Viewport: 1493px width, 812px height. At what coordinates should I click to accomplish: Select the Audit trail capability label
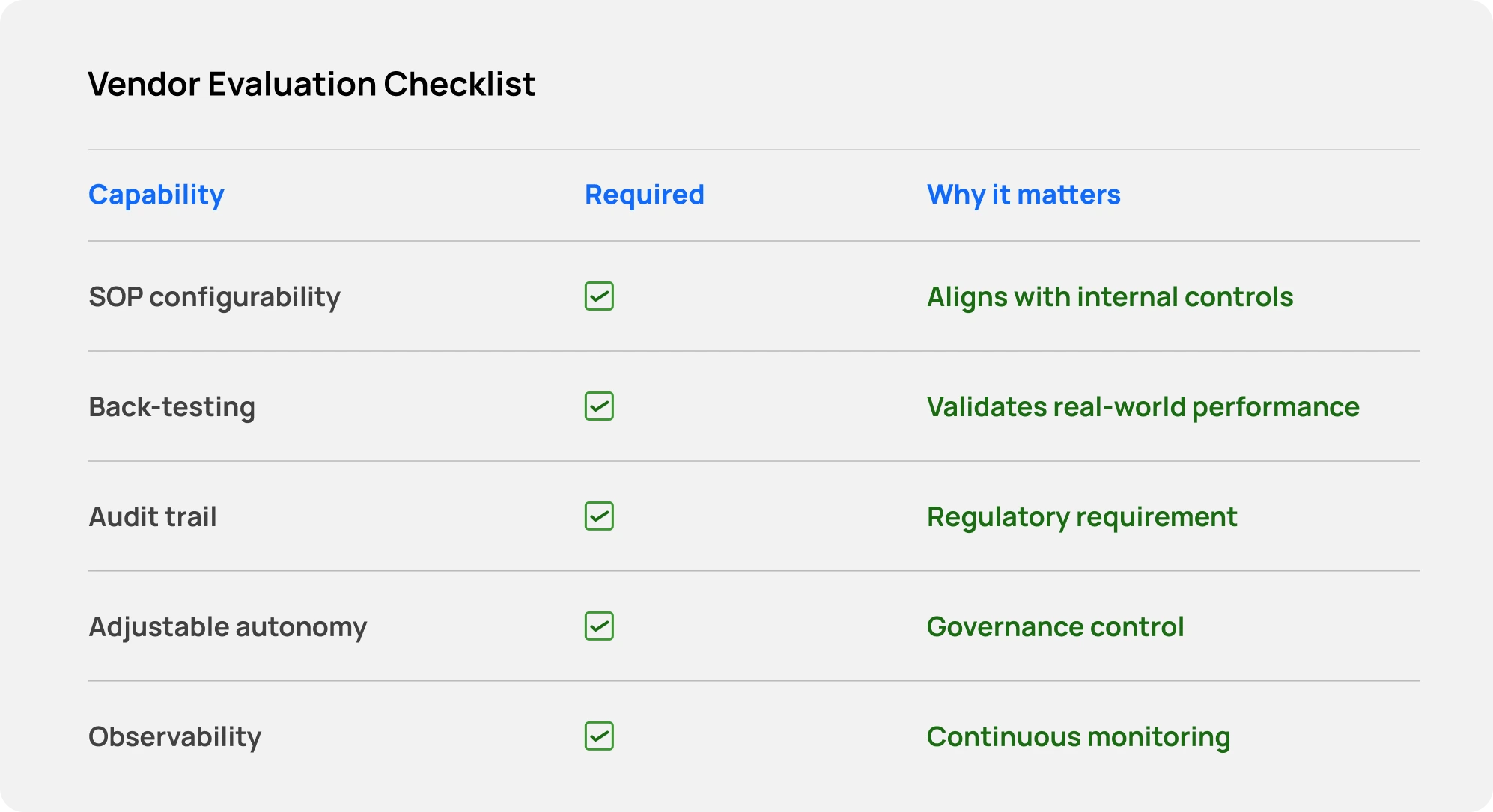coord(153,517)
